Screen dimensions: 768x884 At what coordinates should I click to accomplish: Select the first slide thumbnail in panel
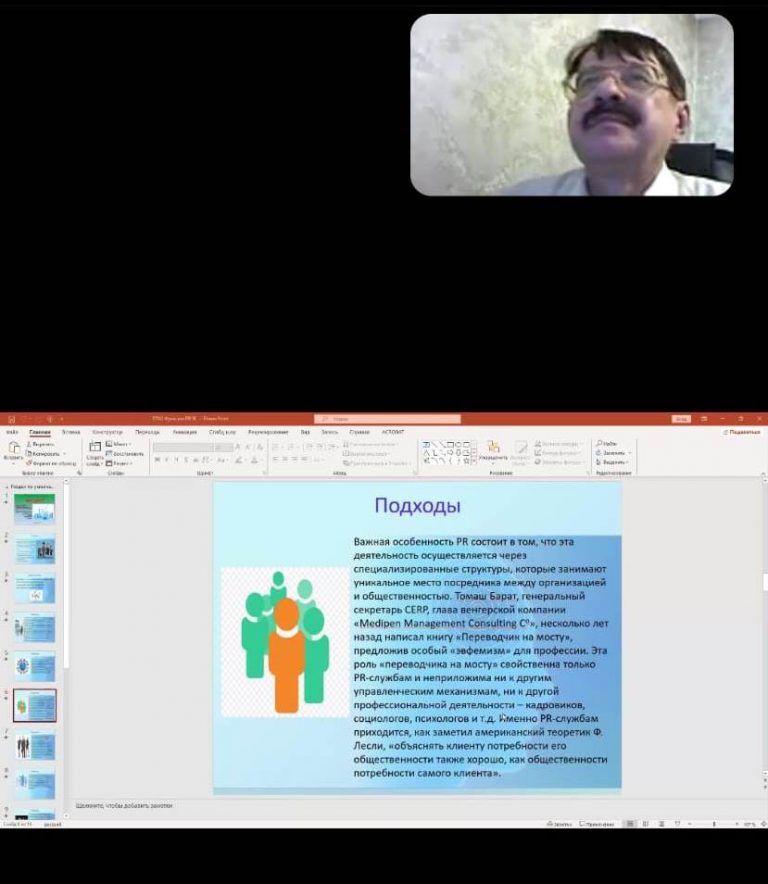pyautogui.click(x=35, y=509)
